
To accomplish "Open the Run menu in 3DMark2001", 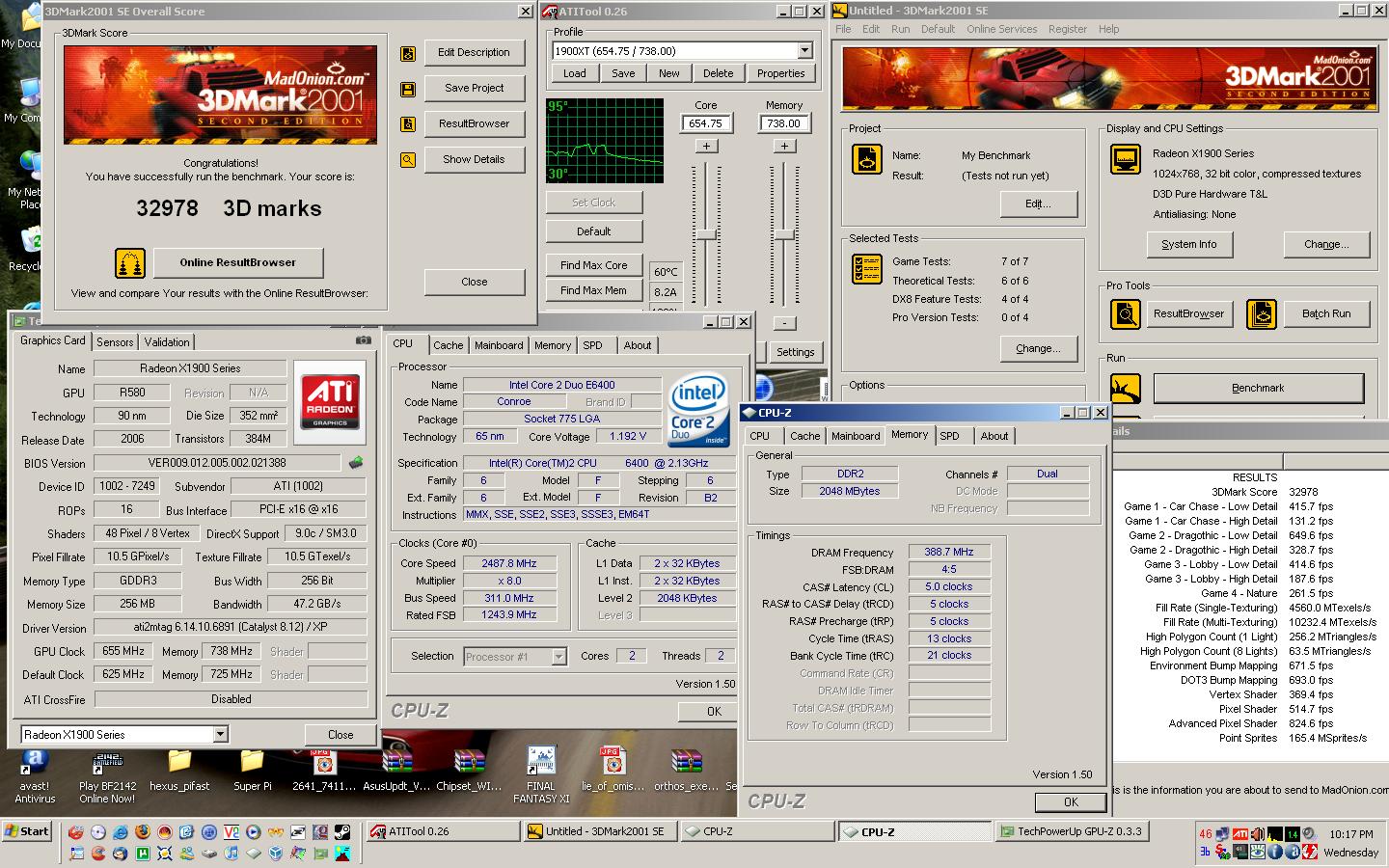I will click(901, 29).
